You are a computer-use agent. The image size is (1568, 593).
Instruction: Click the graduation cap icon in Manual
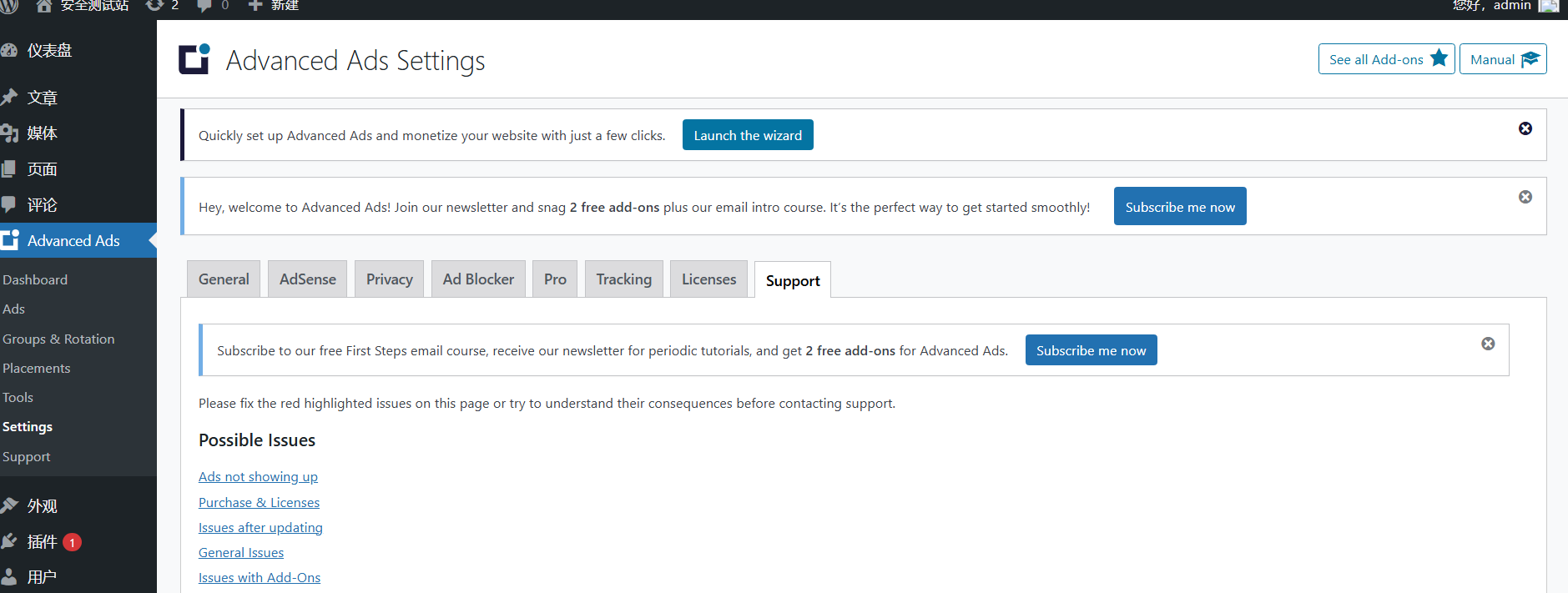(1530, 59)
